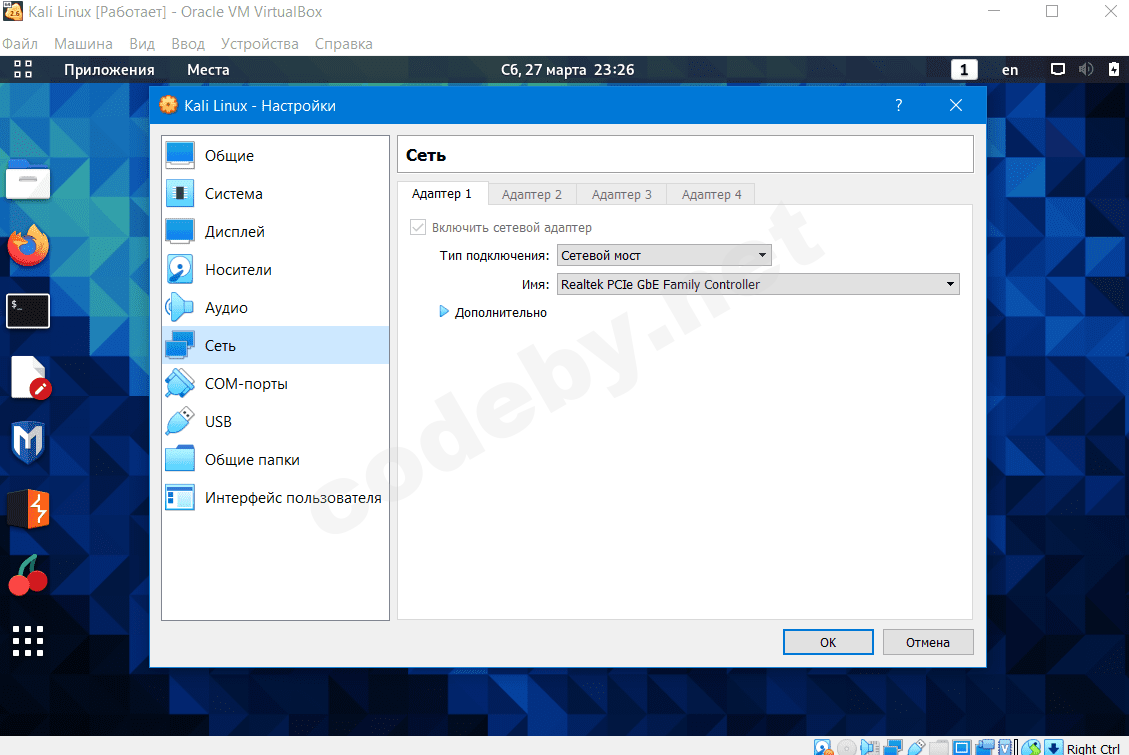Select the Сеть category row
The height and width of the screenshot is (755, 1129).
click(x=275, y=345)
